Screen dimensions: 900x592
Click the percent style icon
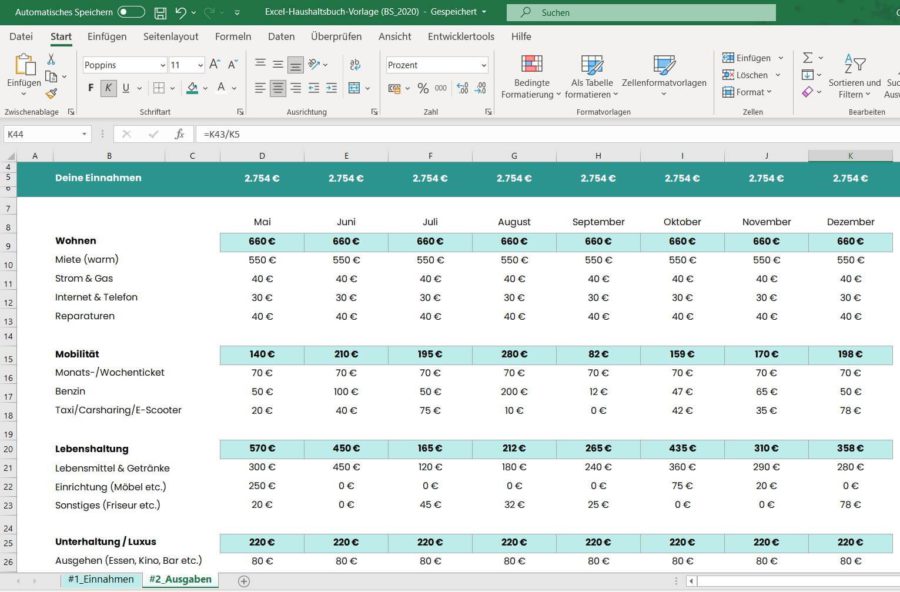[423, 88]
